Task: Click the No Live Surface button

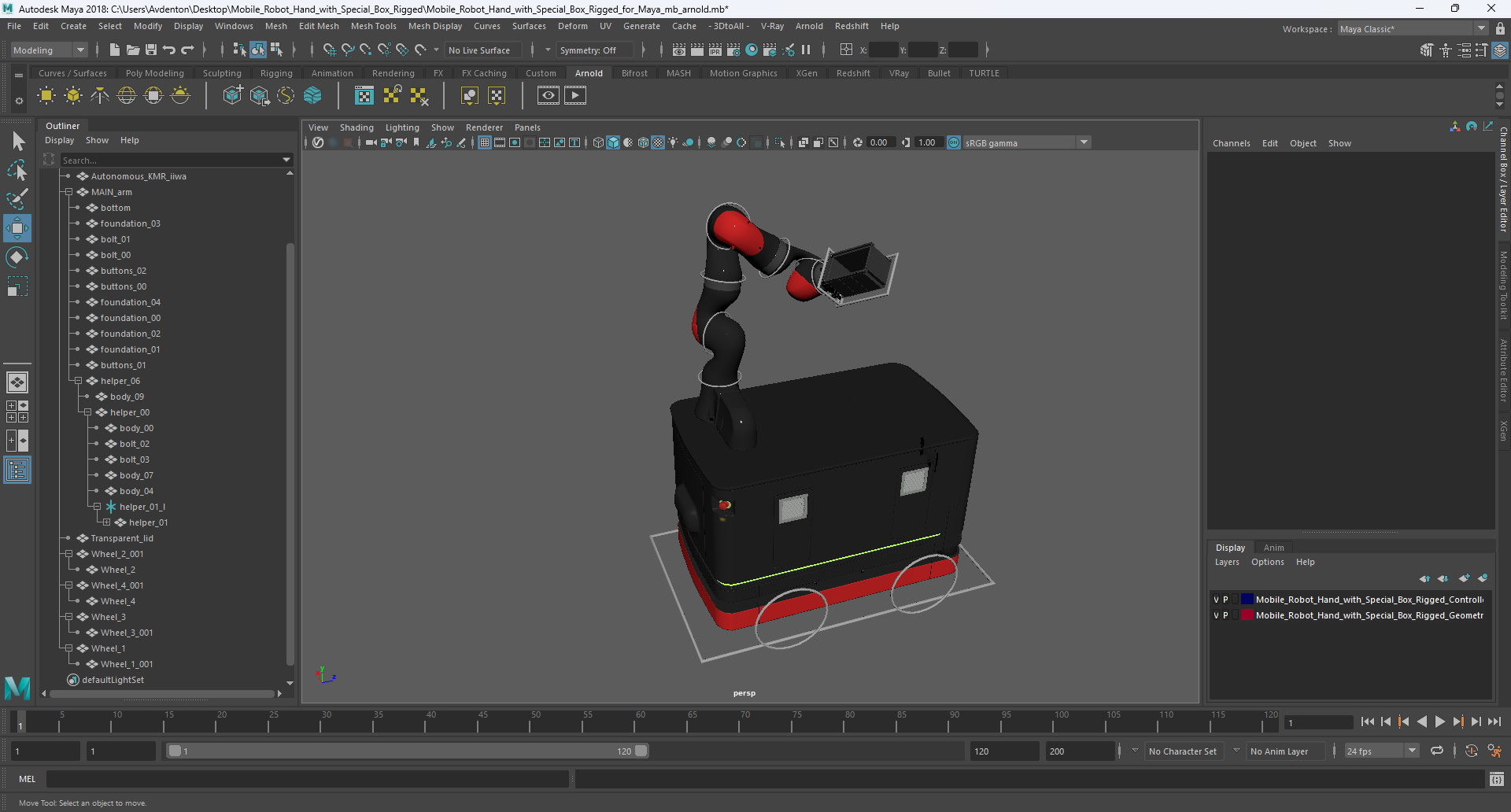Action: coord(483,50)
